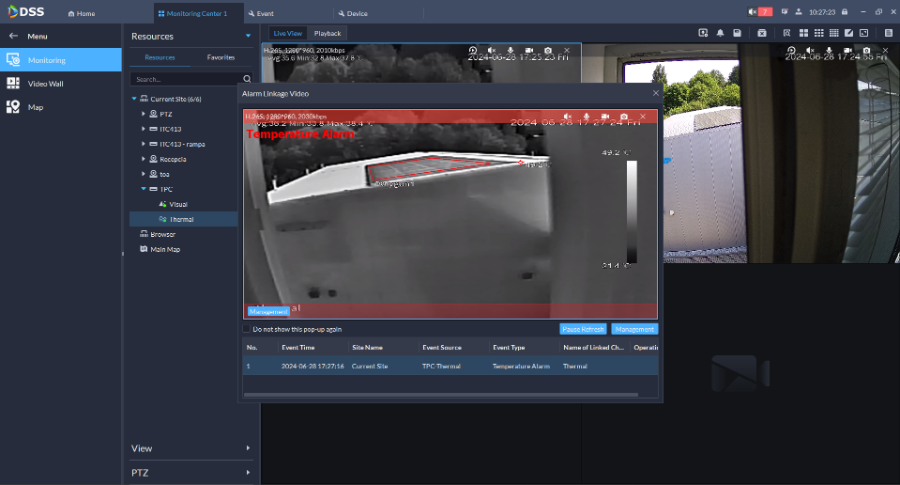This screenshot has width=900, height=485.
Task: Open the Favorites tab
Action: click(221, 58)
